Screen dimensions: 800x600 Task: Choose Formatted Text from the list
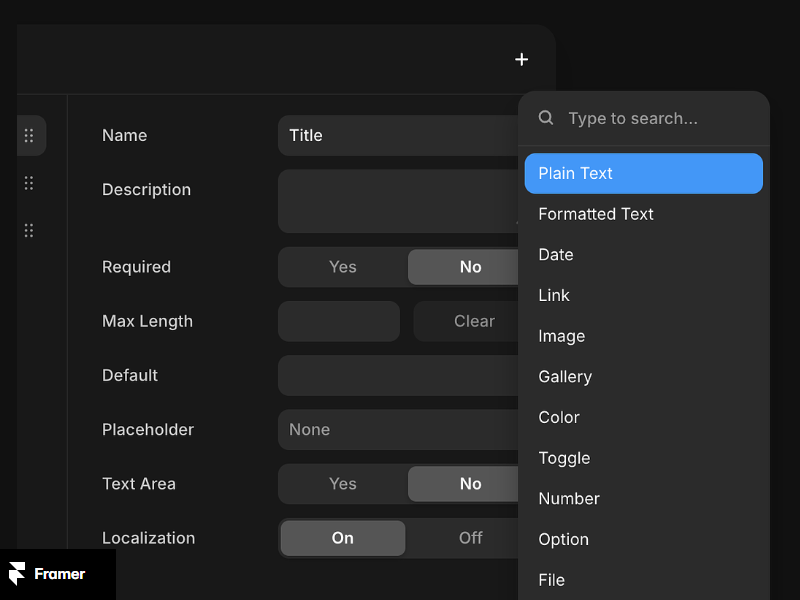596,214
